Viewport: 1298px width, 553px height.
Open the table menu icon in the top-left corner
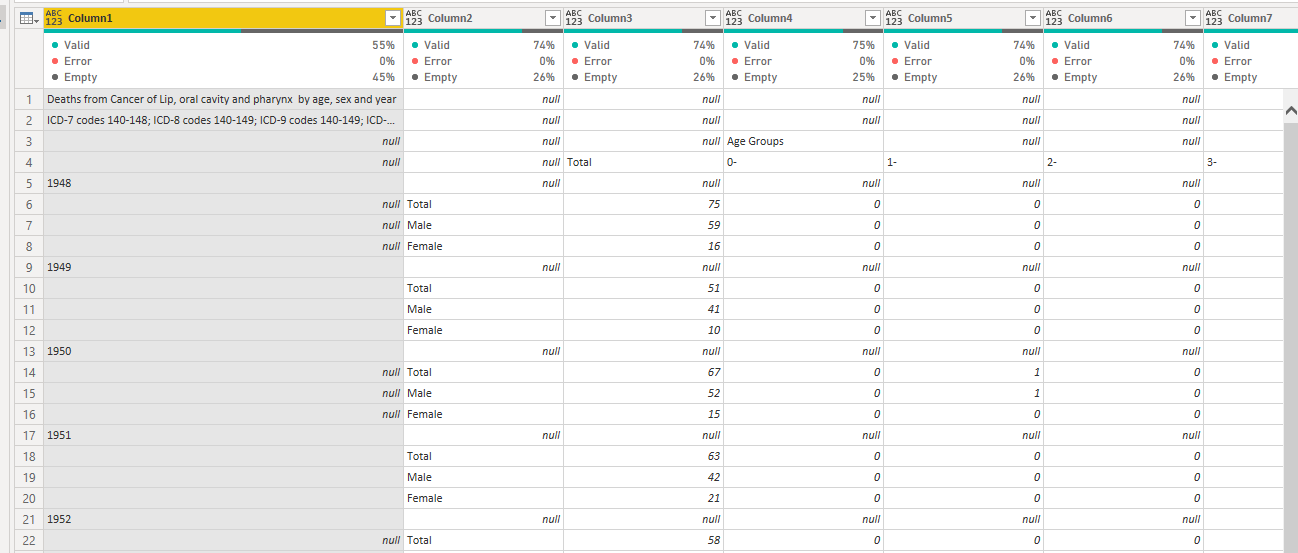click(28, 18)
